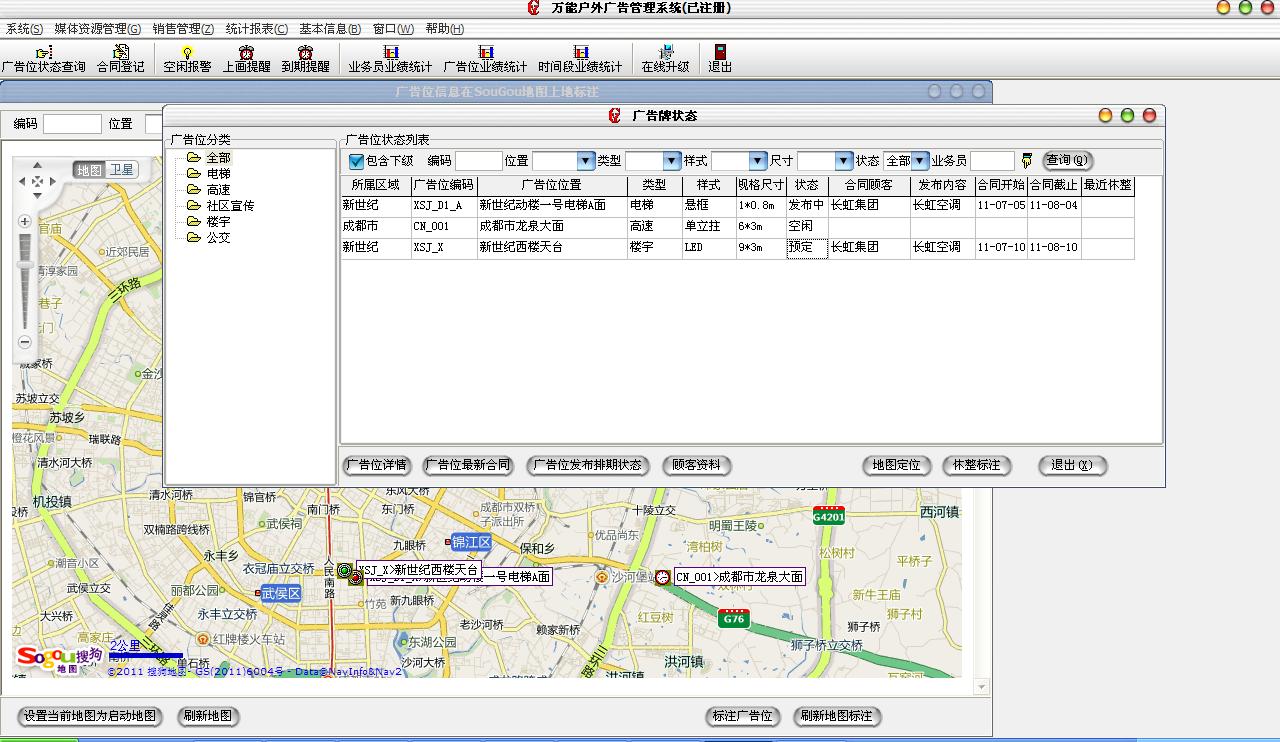Open 窗口 menu
The image size is (1280, 742).
393,29
